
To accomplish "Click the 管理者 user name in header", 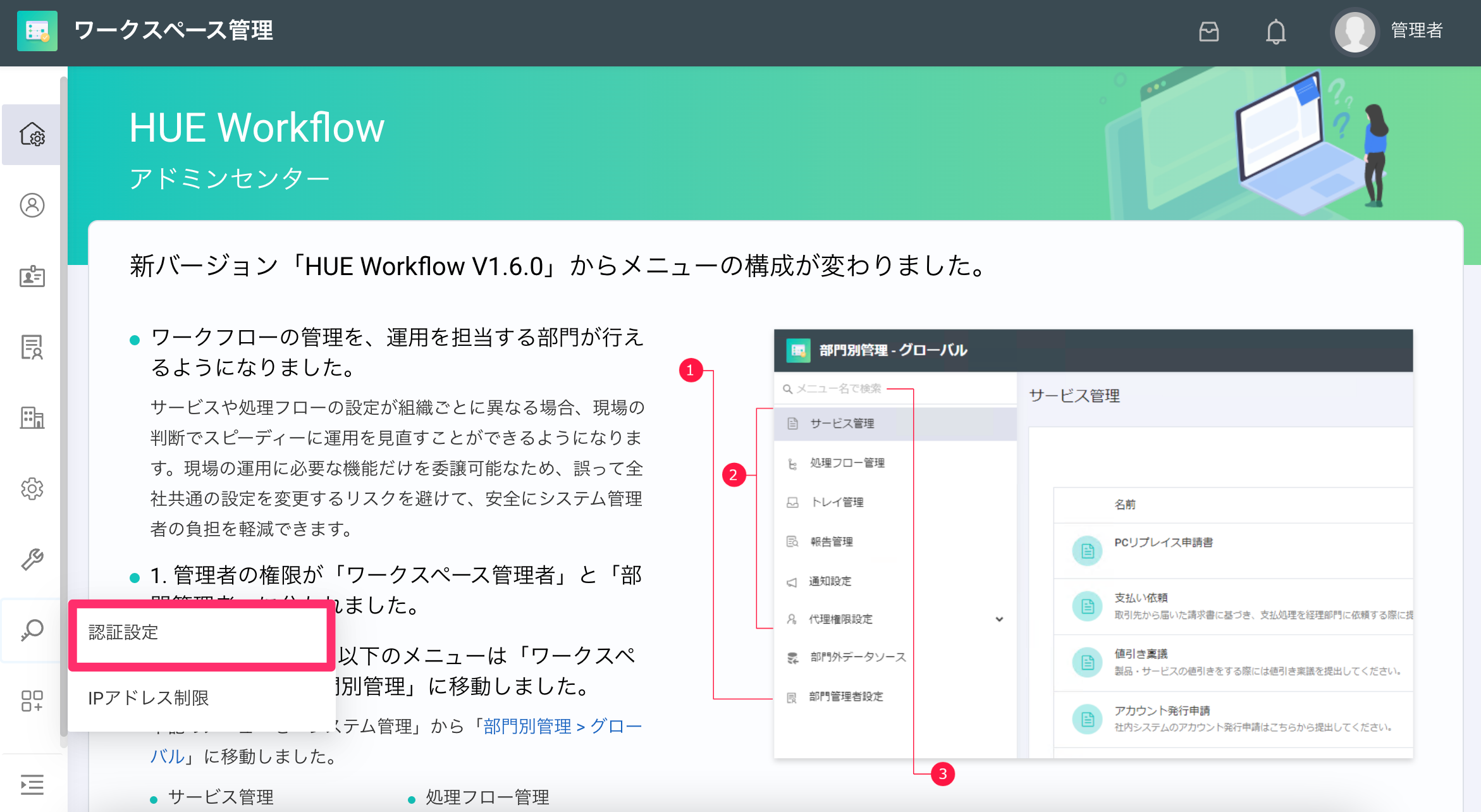I will (1416, 30).
